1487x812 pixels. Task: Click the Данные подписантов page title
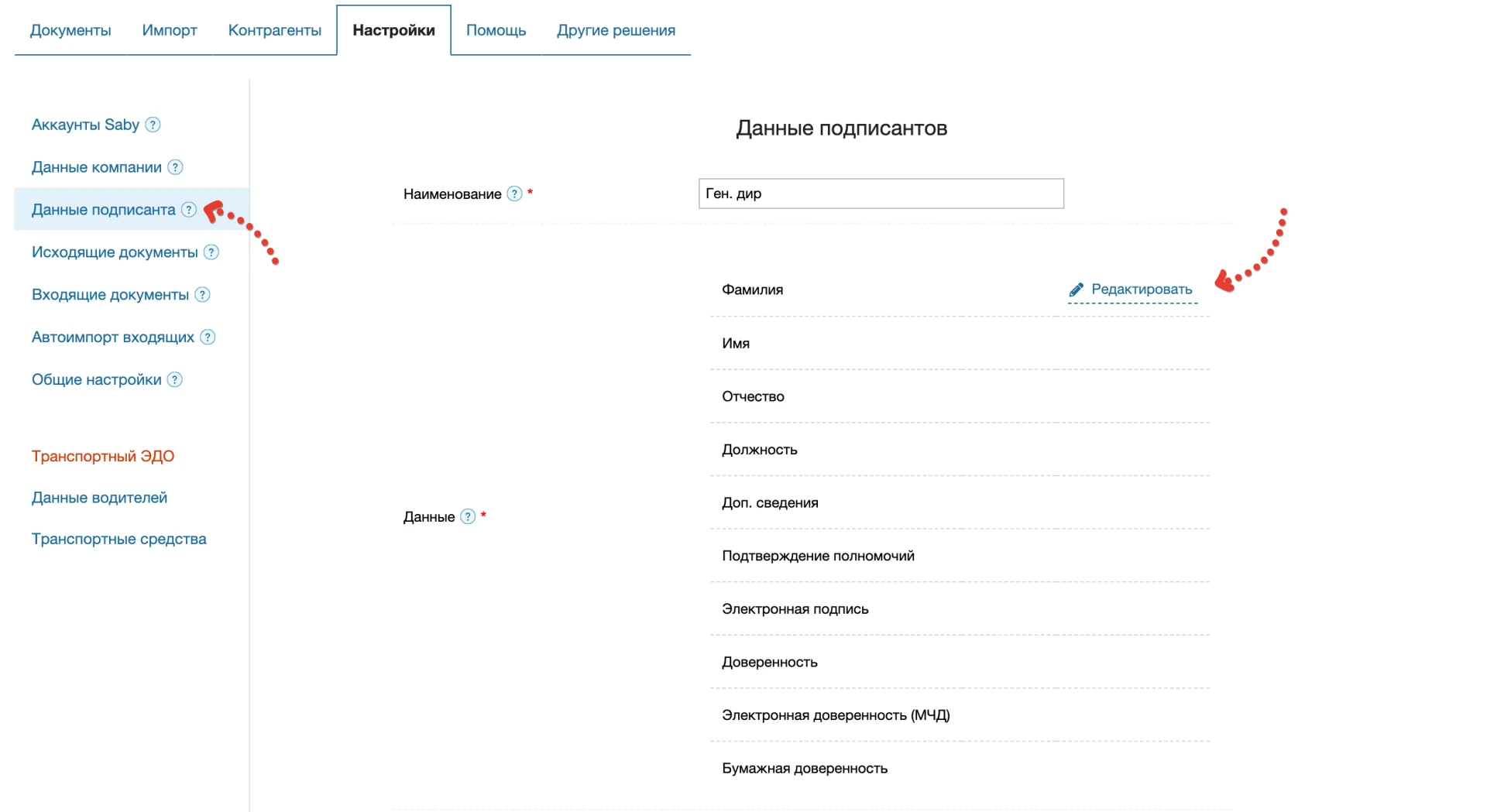(x=842, y=128)
